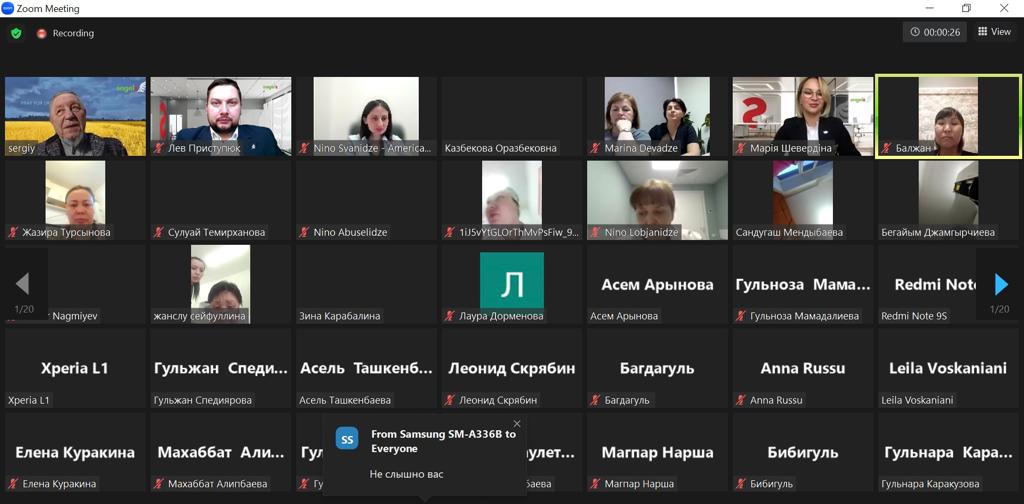Viewport: 1024px width, 504px height.
Task: Open the chat message 'Не слышно вас'
Action: pos(406,474)
